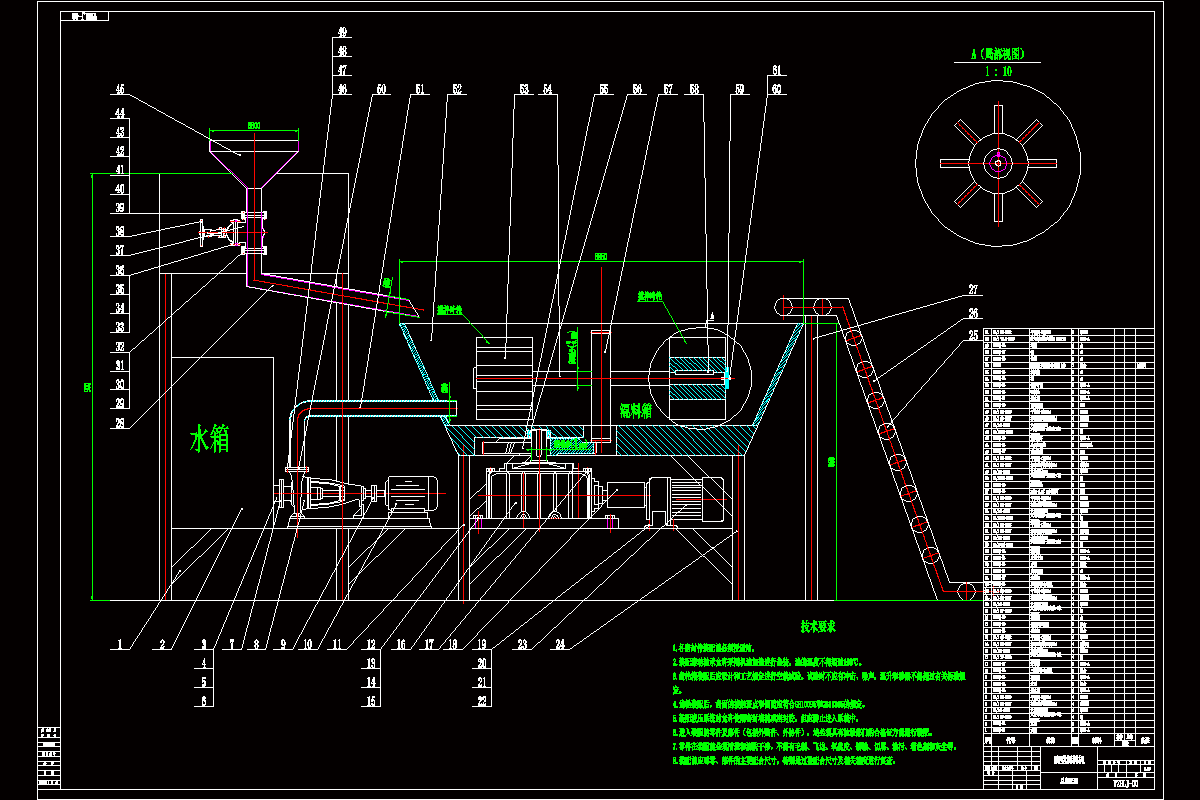The width and height of the screenshot is (1200, 800).
Task: Select part balloon number 49 at top
Action: click(x=342, y=33)
